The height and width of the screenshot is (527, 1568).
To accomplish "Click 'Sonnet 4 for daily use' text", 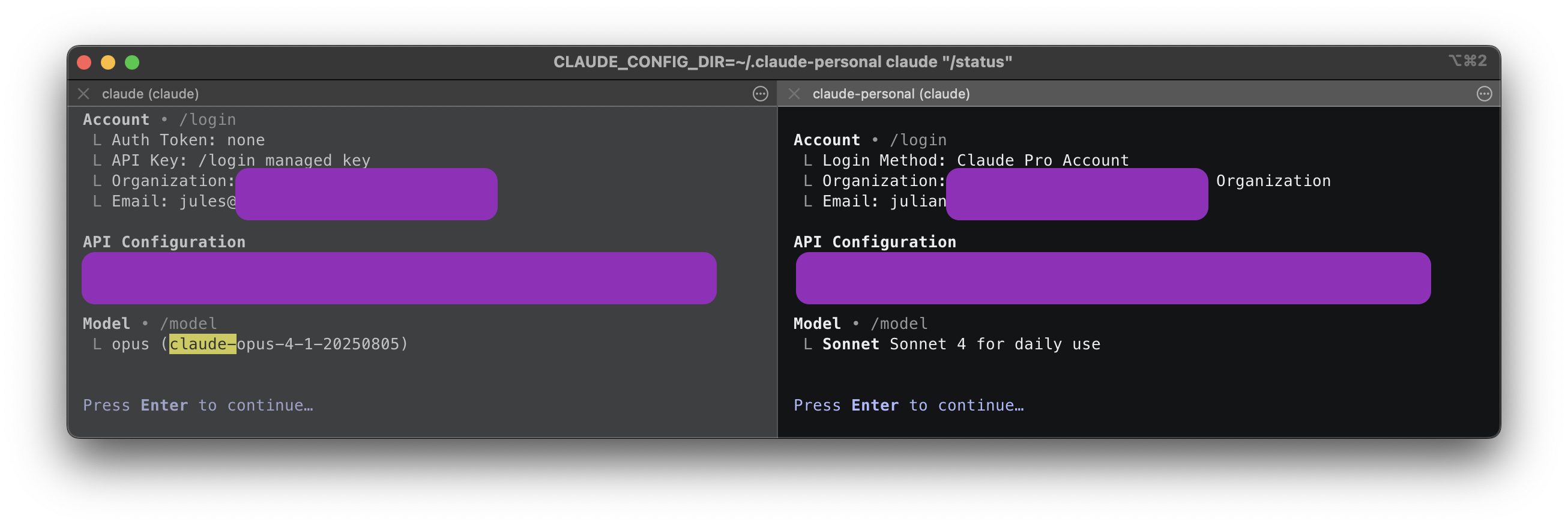I will pos(995,345).
